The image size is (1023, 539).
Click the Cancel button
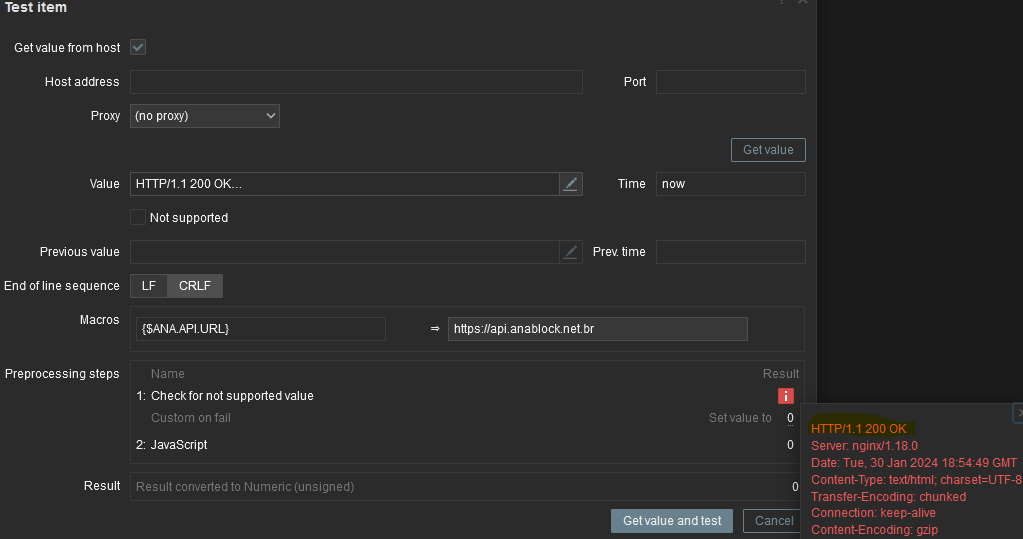pyautogui.click(x=773, y=521)
